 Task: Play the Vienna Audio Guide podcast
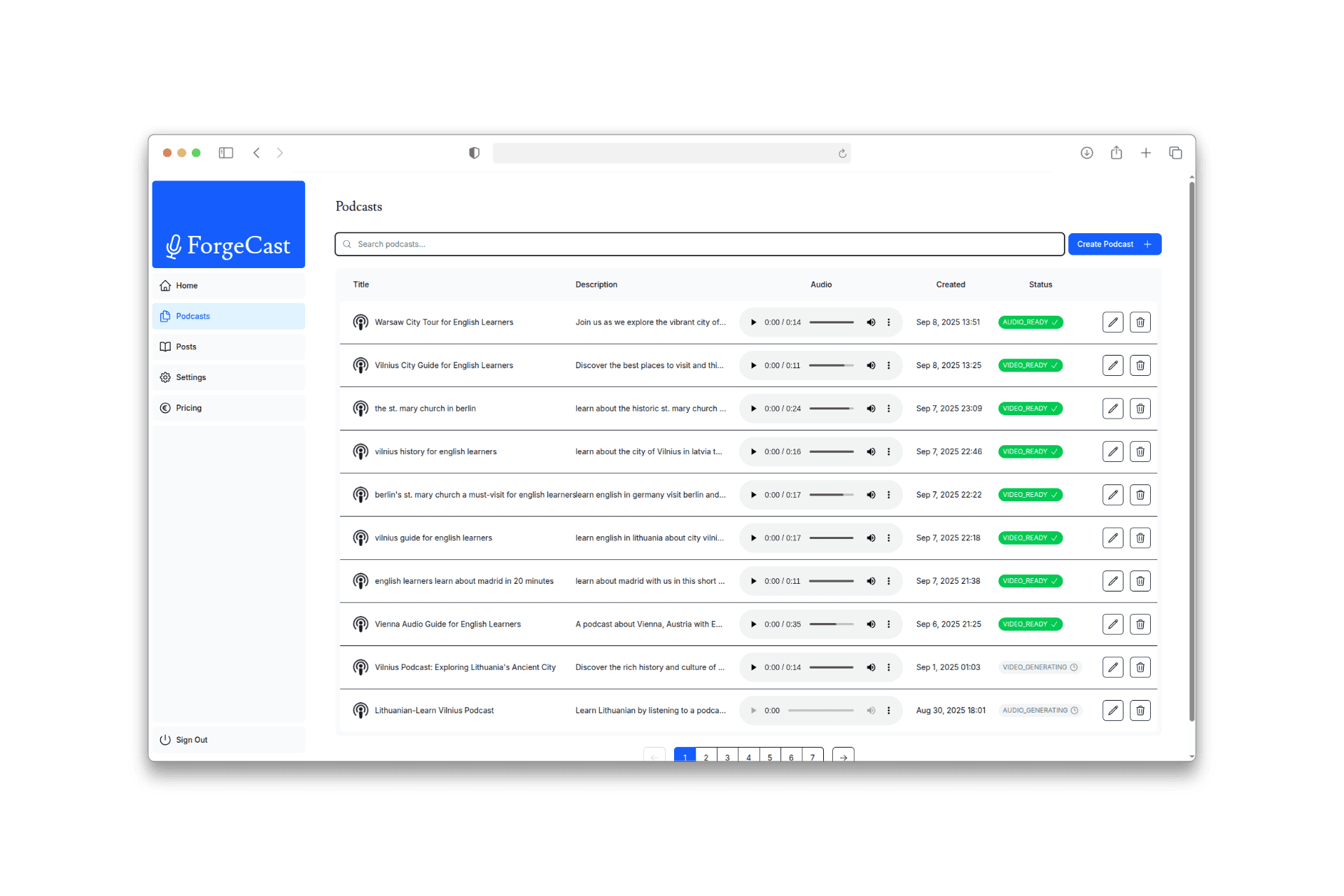pos(753,624)
